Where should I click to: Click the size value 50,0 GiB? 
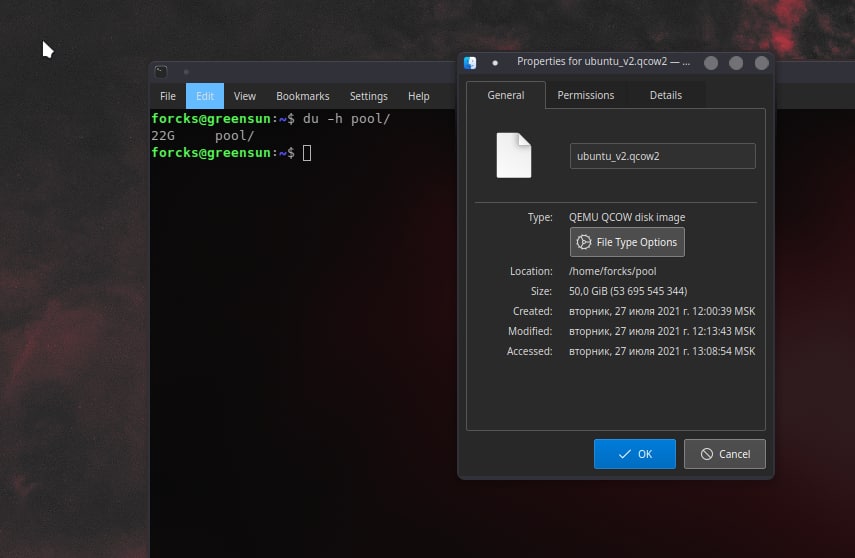point(628,291)
